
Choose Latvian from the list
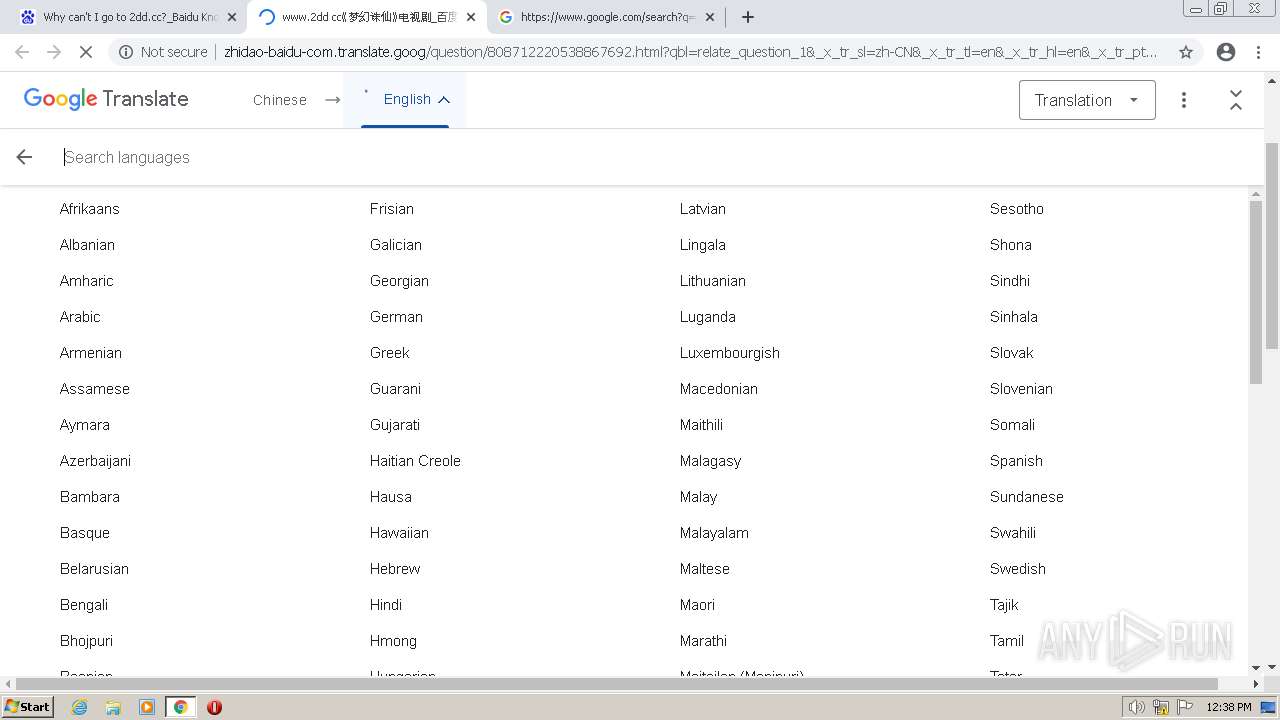click(703, 209)
